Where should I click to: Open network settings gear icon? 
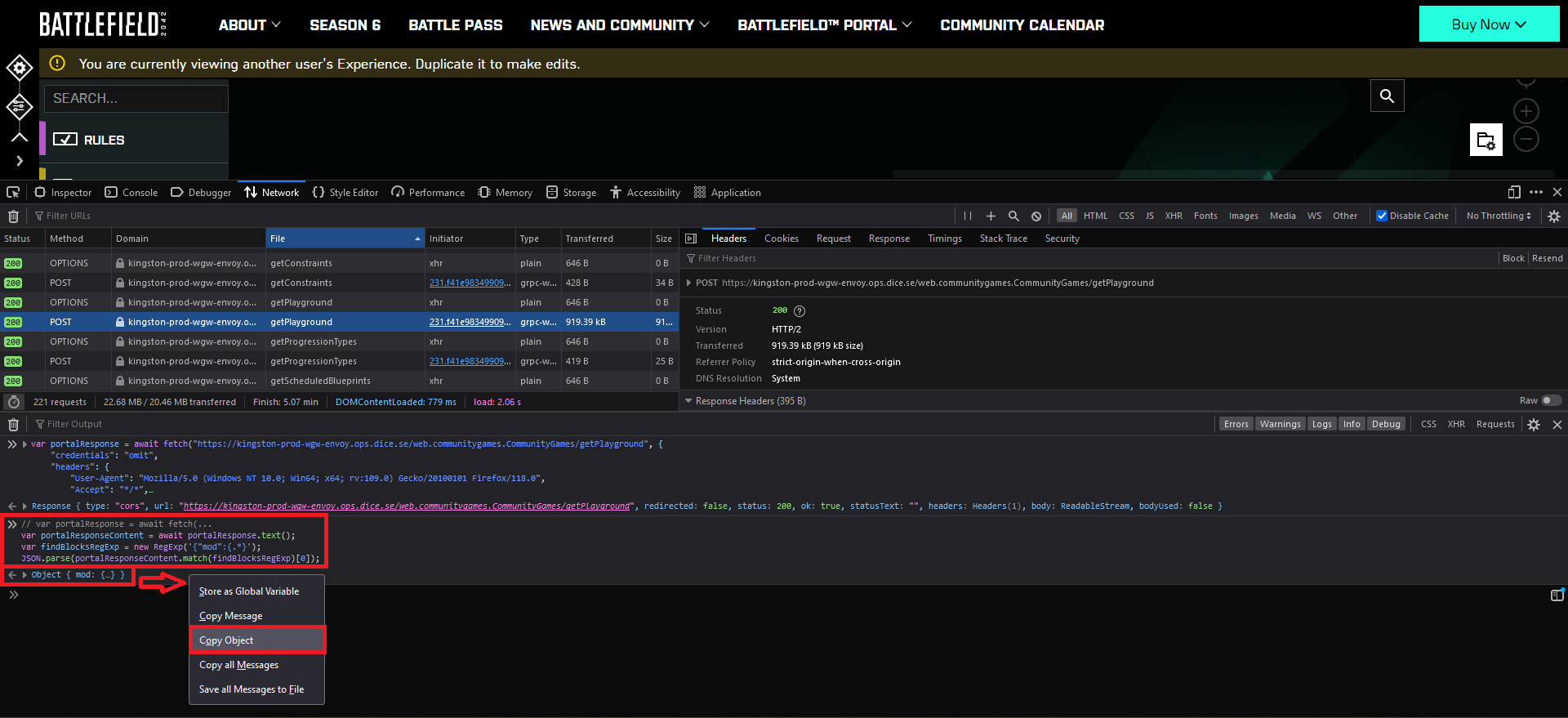tap(1554, 216)
